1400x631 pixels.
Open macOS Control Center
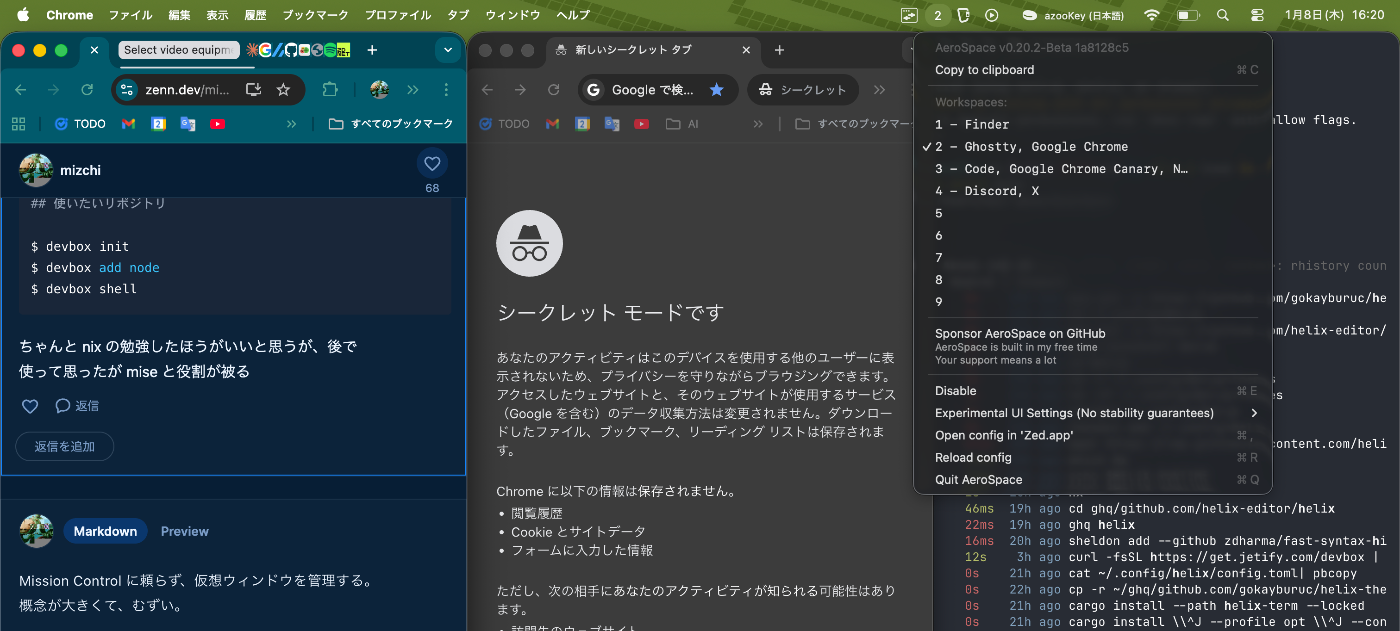pyautogui.click(x=1257, y=15)
